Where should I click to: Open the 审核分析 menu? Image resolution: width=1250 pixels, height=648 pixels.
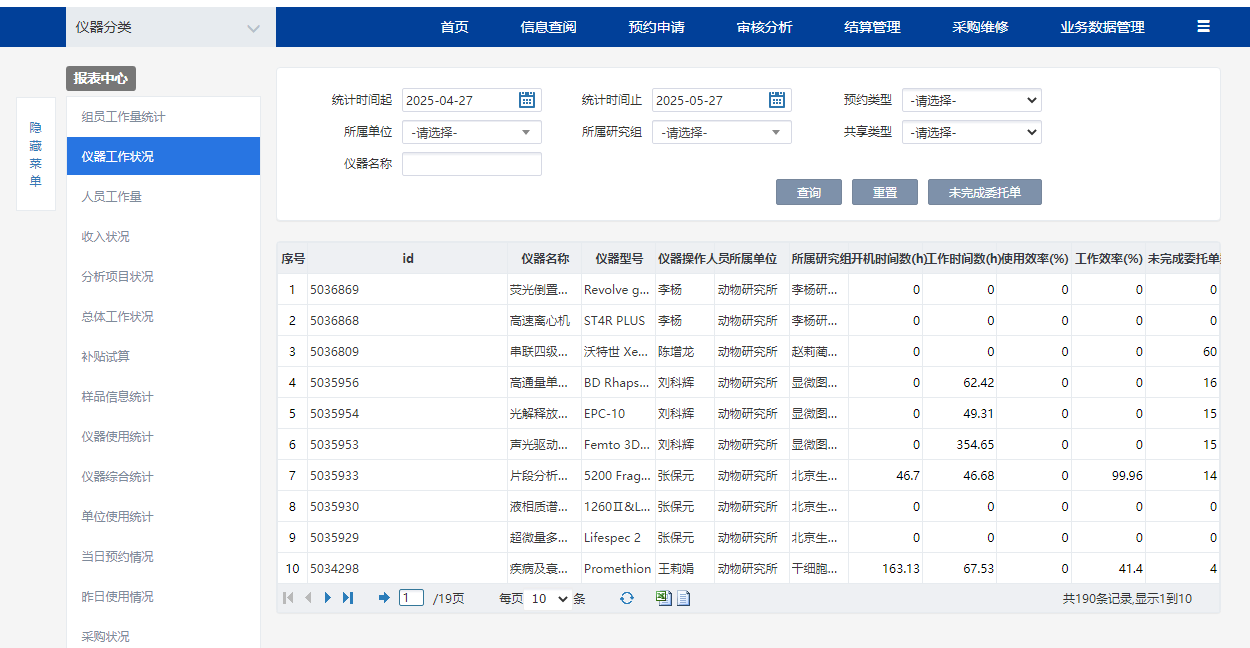pos(764,27)
